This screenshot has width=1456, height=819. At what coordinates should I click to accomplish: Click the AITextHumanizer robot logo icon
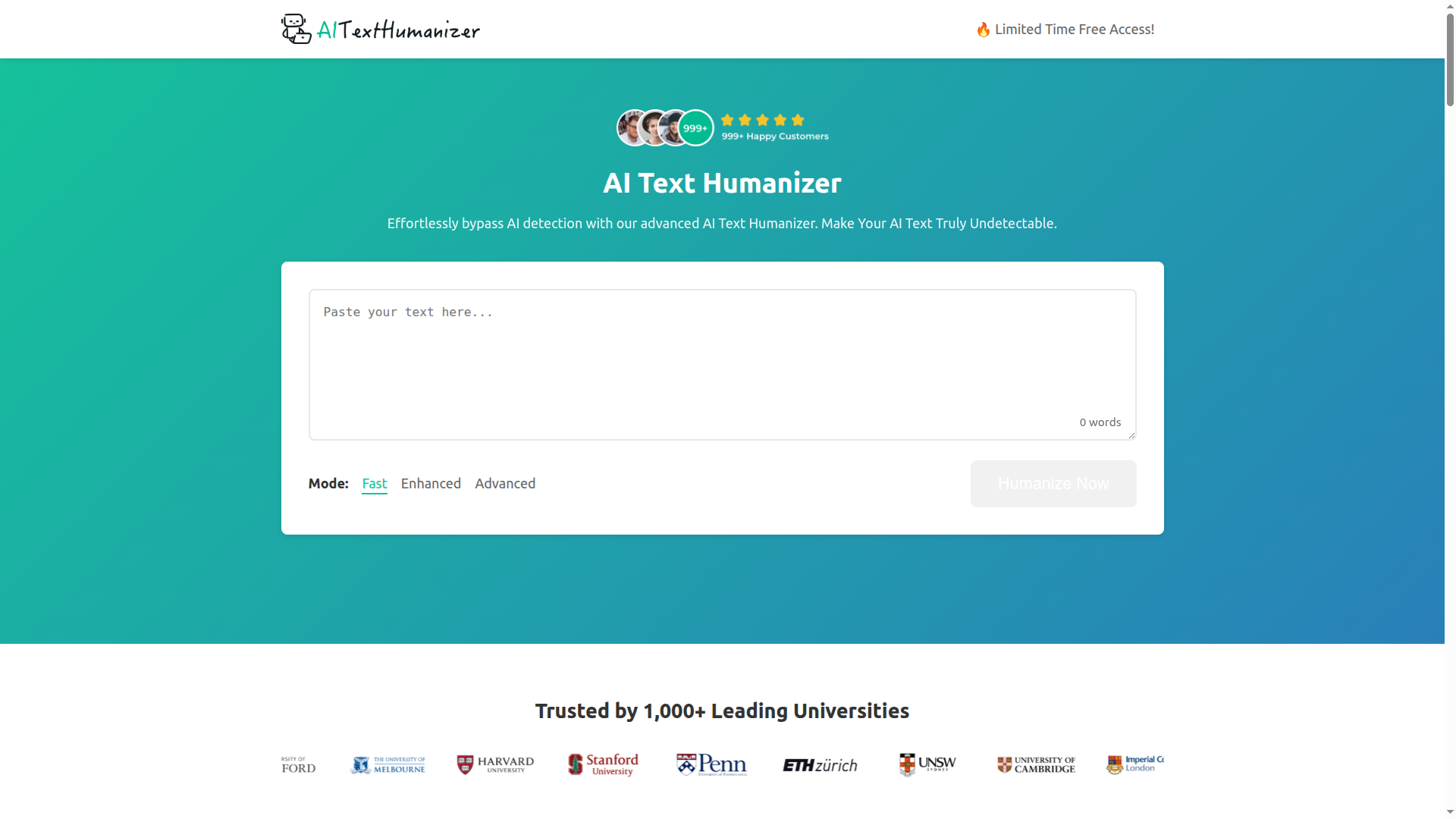pyautogui.click(x=296, y=29)
